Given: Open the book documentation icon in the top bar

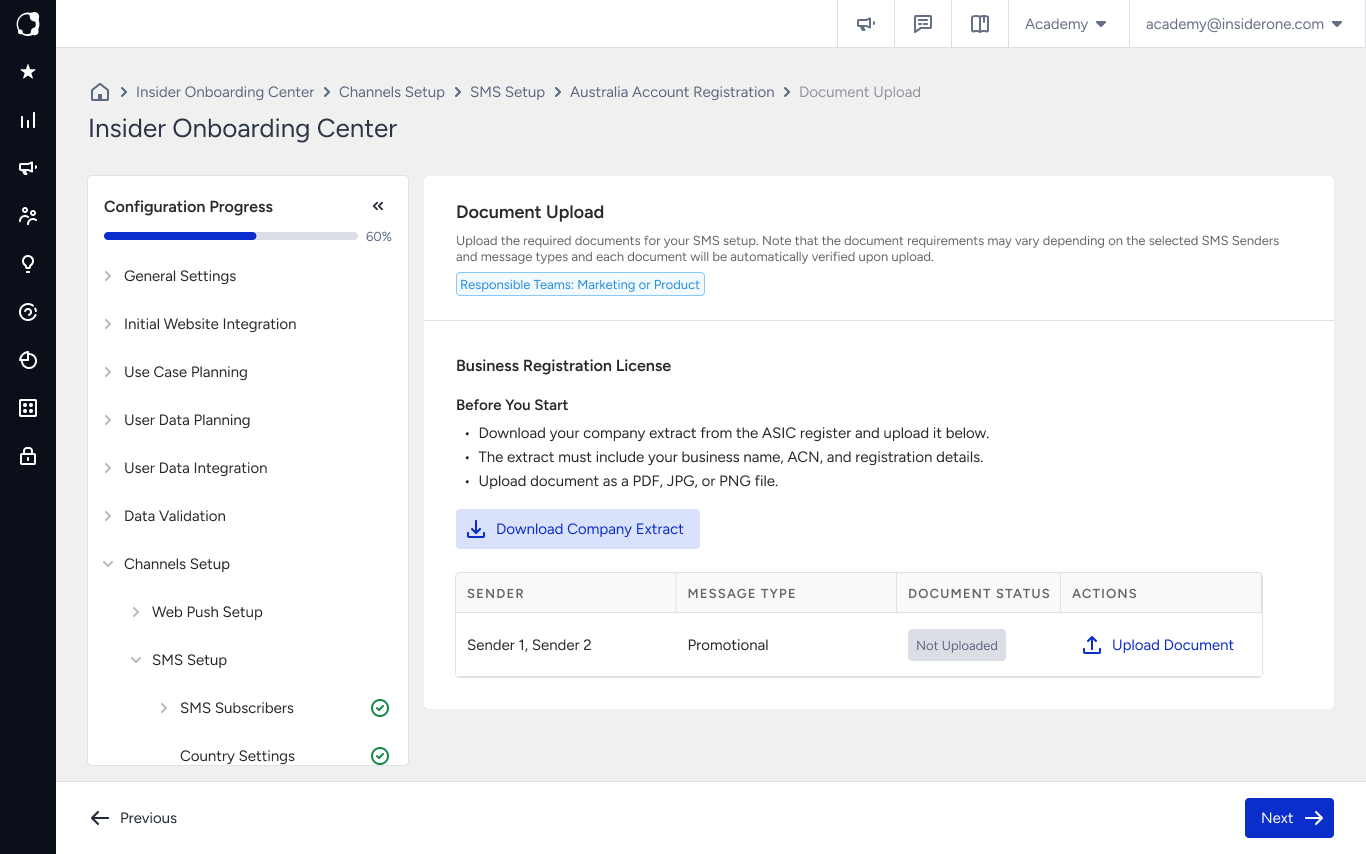Looking at the screenshot, I should tap(980, 24).
